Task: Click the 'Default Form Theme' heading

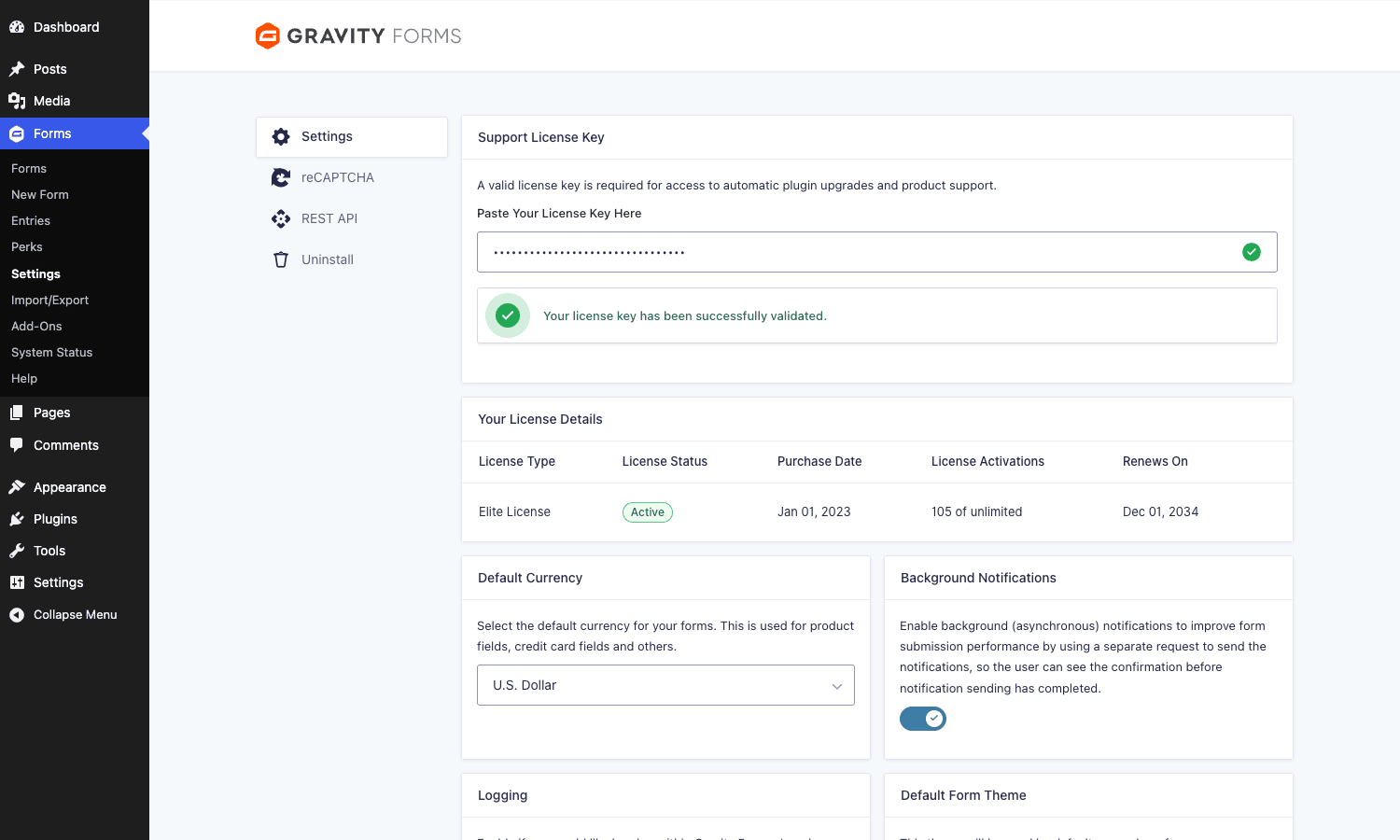Action: coord(963,795)
